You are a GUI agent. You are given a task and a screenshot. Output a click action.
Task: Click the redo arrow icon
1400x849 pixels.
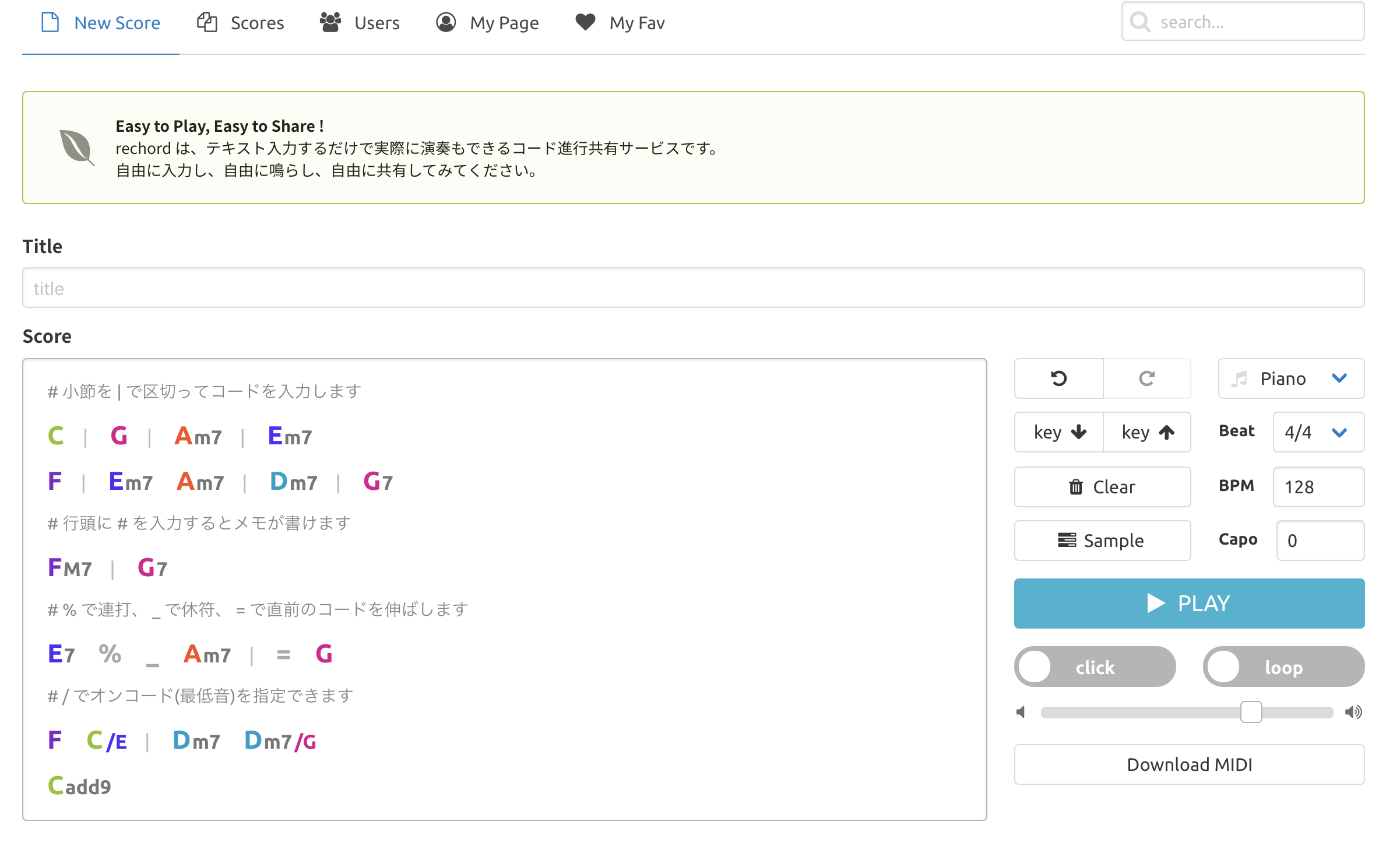coord(1146,378)
